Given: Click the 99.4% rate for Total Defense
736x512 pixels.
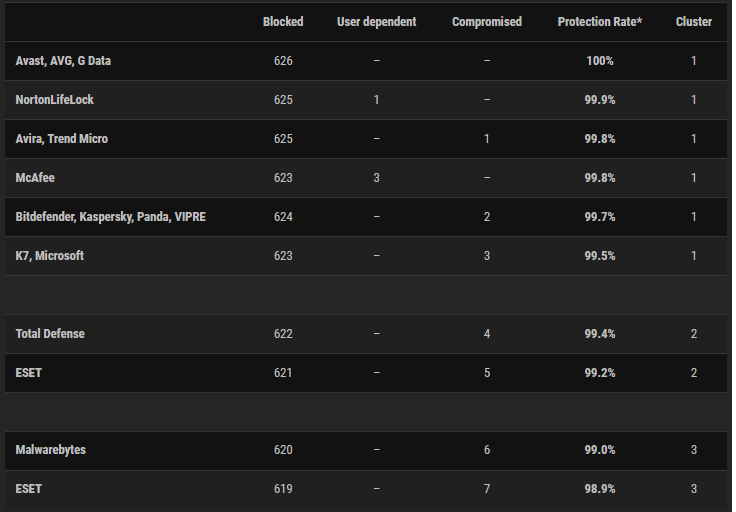Looking at the screenshot, I should pos(599,334).
